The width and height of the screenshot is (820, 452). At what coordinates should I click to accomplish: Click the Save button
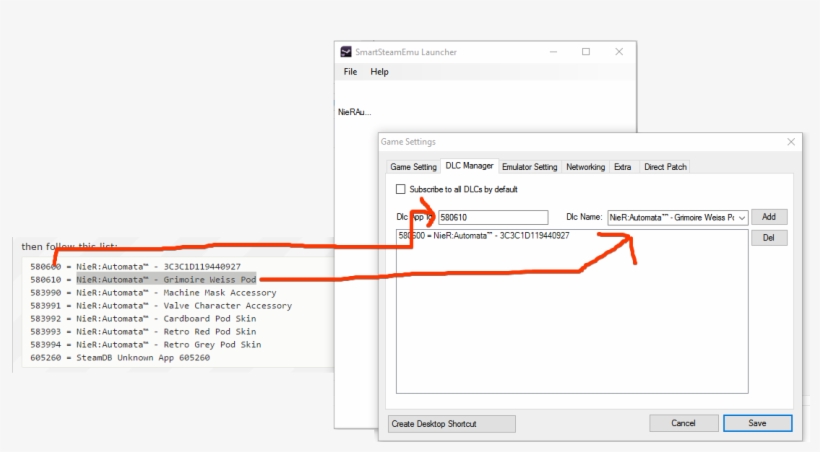pos(757,423)
